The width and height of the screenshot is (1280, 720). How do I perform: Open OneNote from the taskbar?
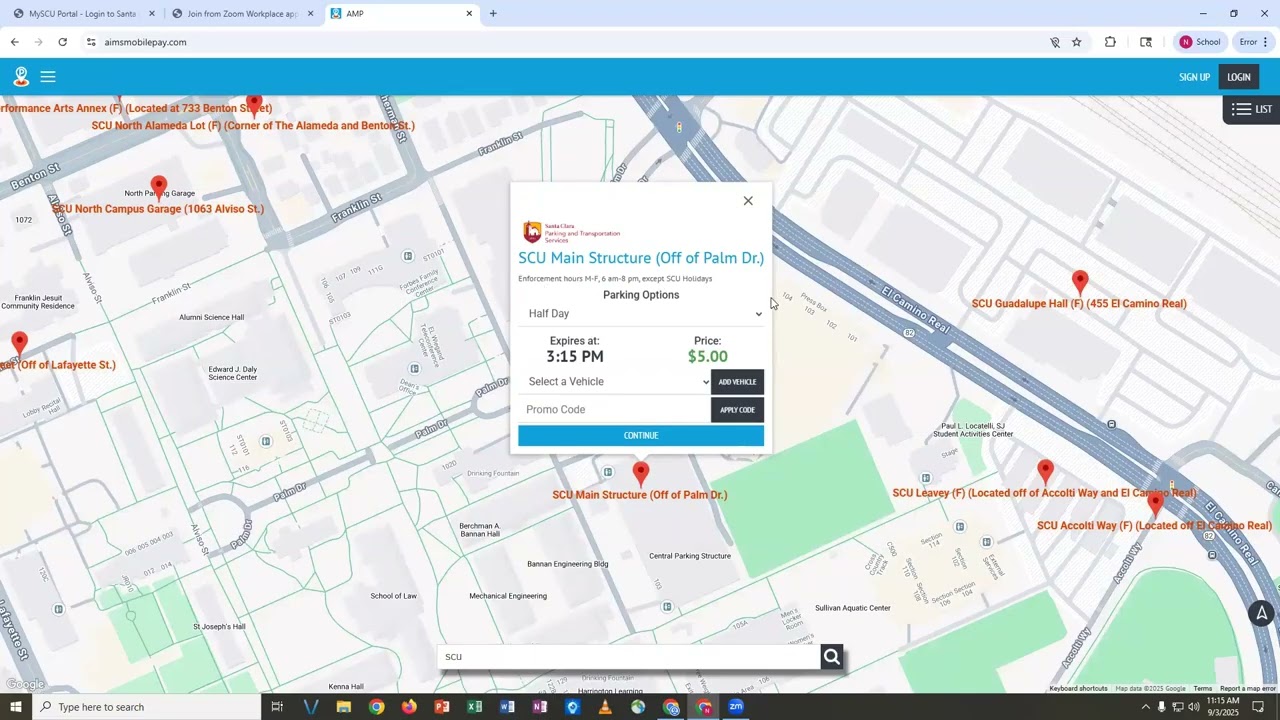point(540,707)
